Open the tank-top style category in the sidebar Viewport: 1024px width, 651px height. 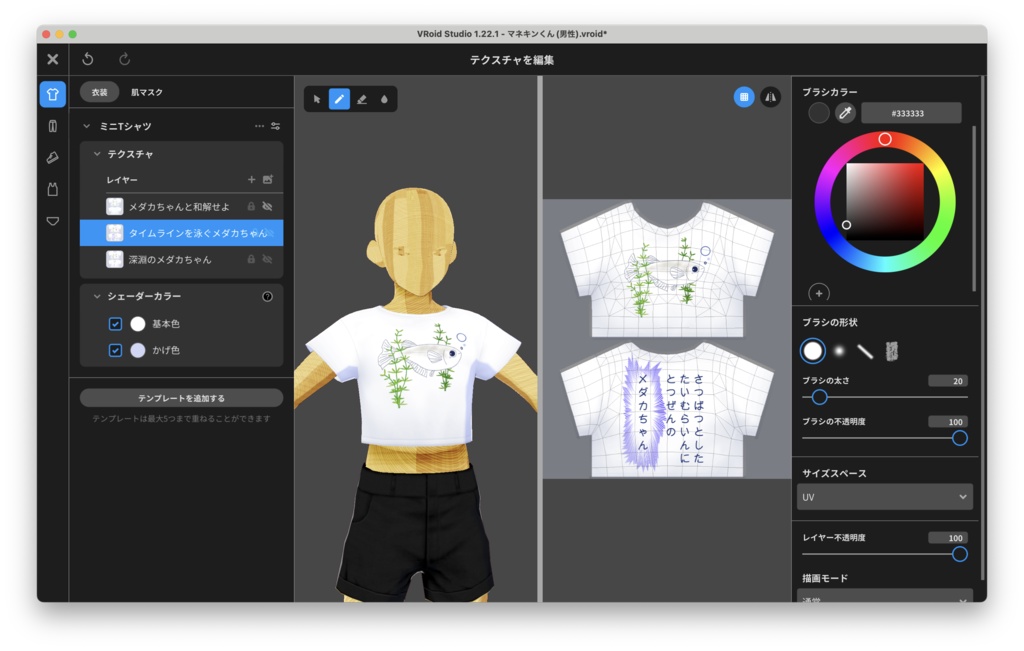tap(53, 189)
